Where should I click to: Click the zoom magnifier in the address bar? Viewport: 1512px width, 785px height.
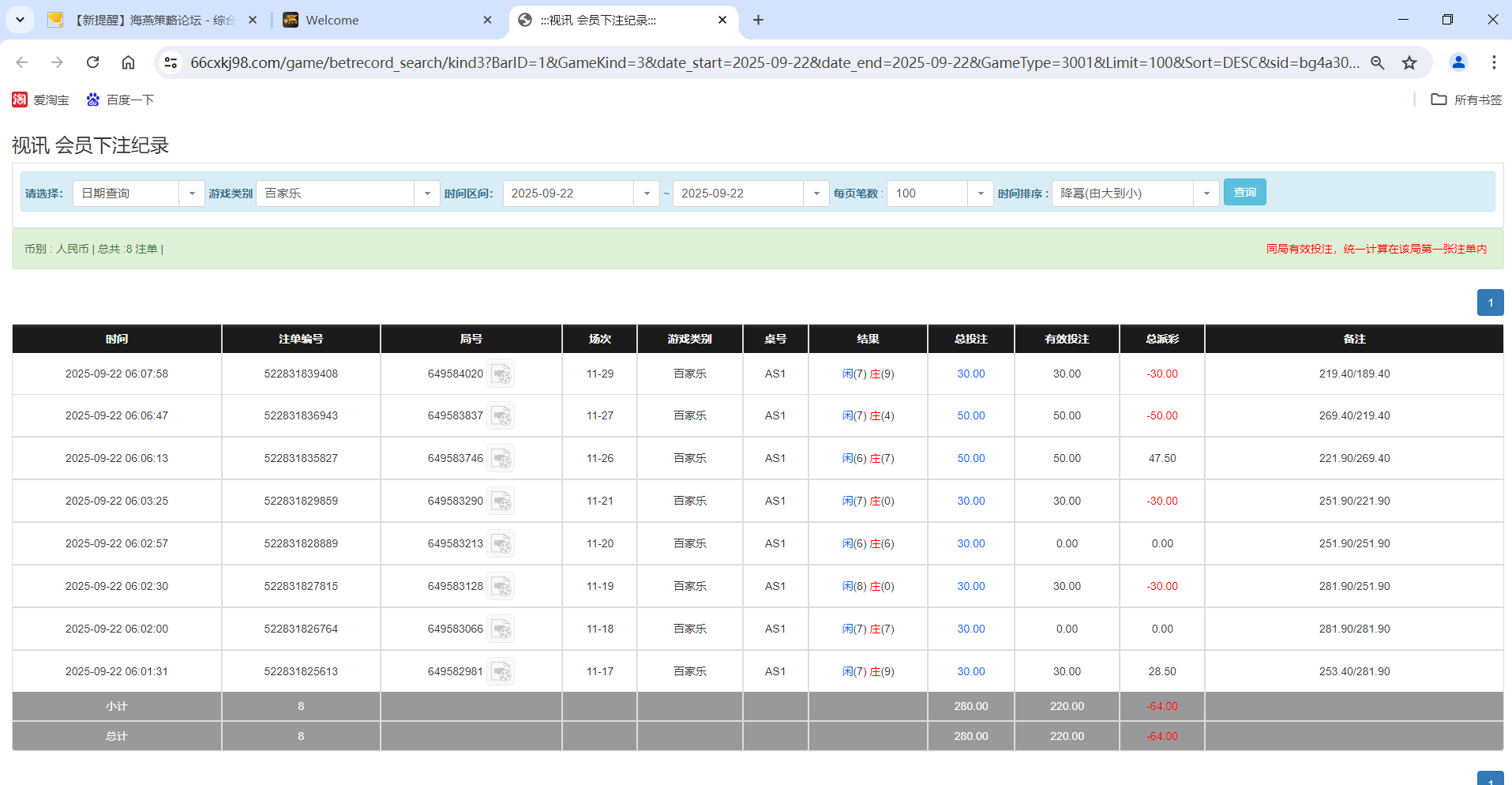(1377, 62)
